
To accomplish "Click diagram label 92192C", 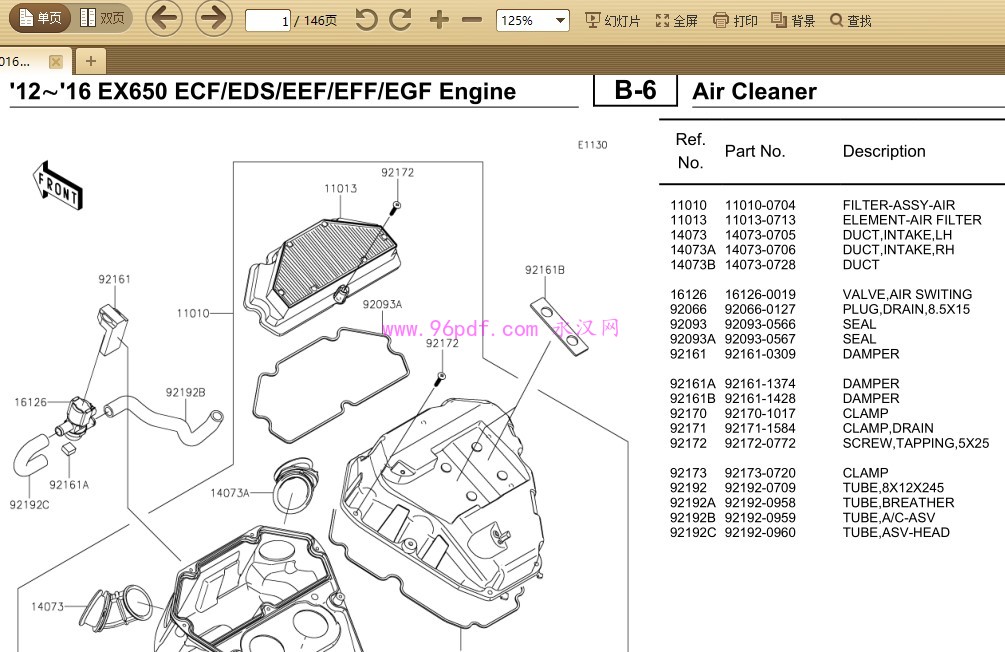I will pos(29,505).
